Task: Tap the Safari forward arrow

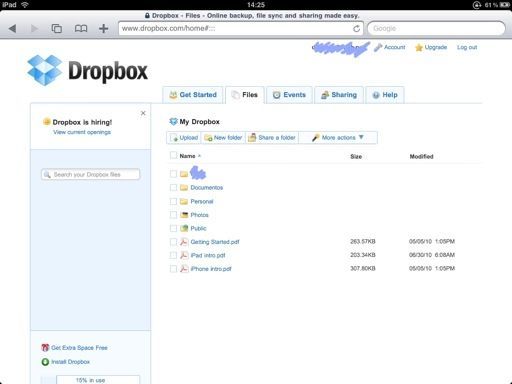Action: pos(34,29)
